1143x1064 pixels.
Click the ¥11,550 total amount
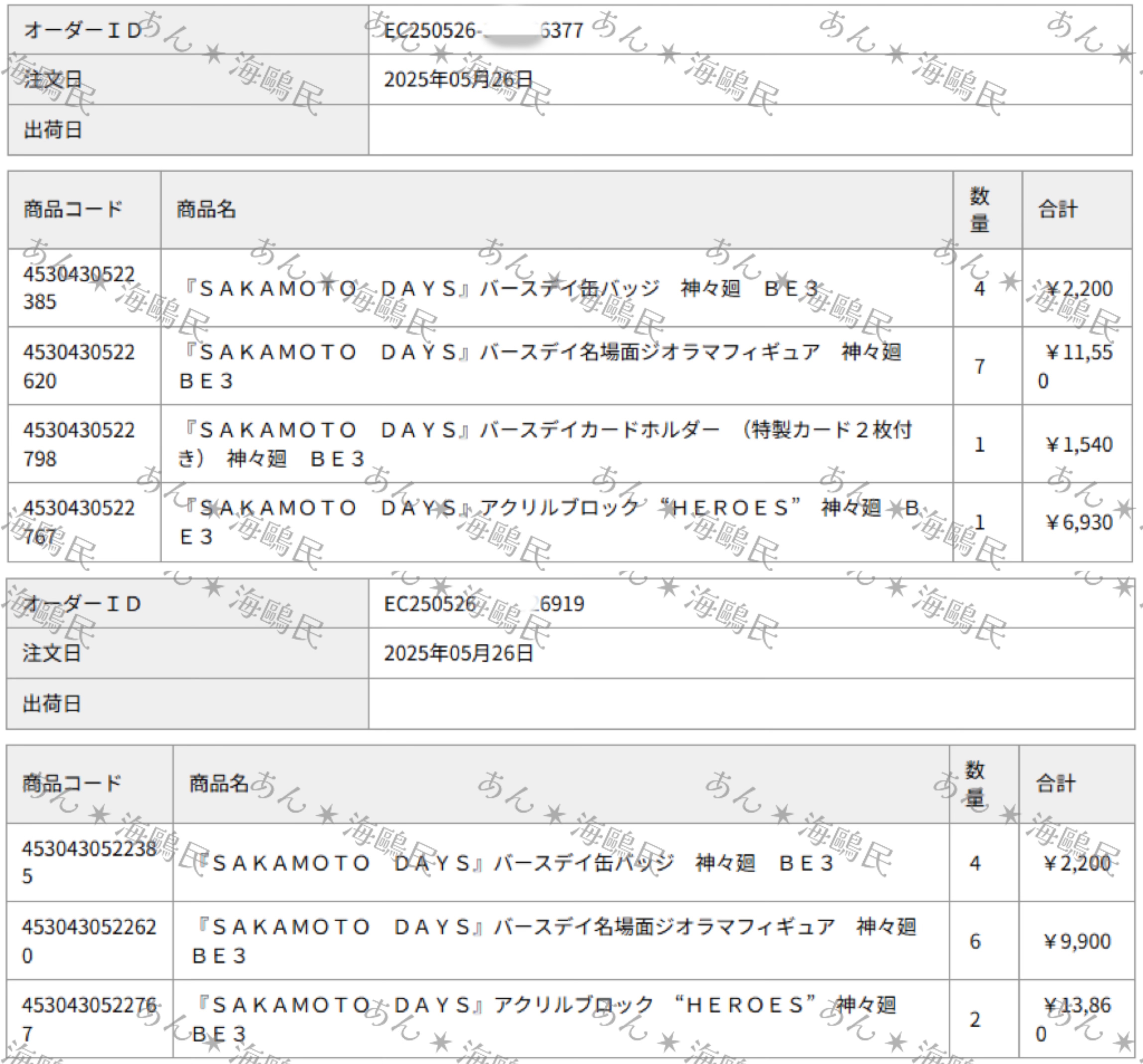1075,366
